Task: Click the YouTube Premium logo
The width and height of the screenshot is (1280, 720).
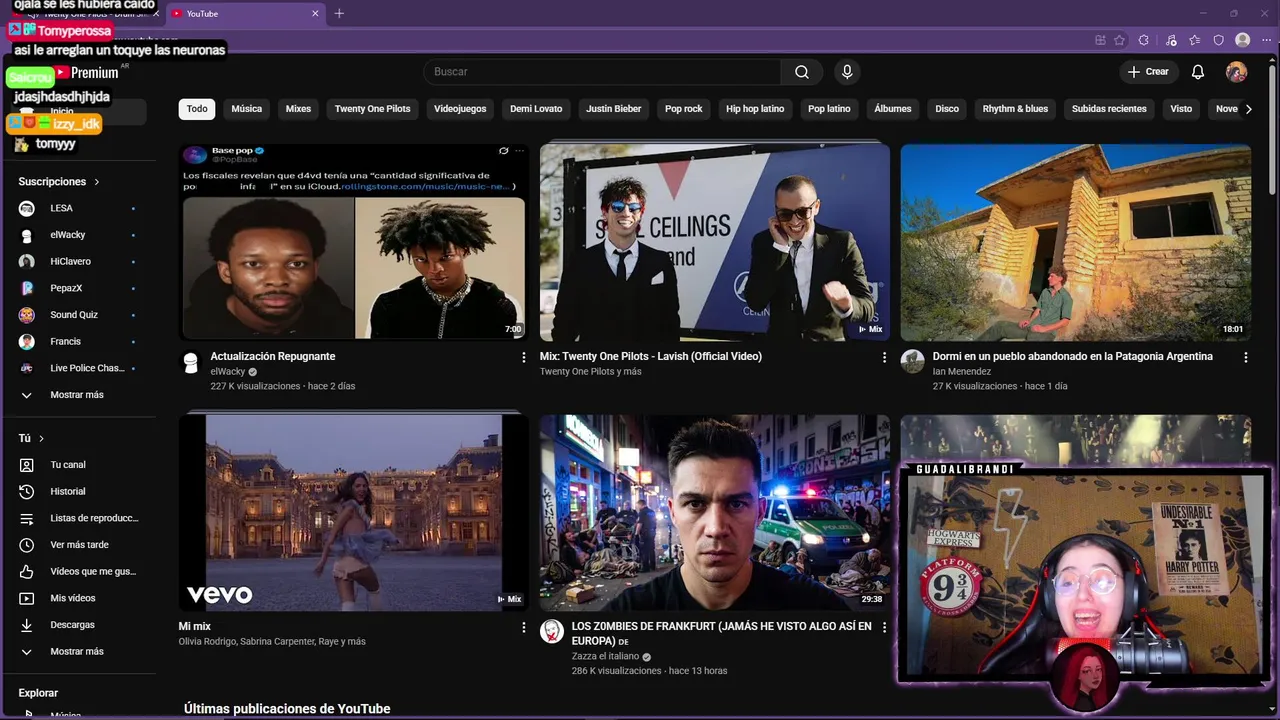Action: [87, 72]
